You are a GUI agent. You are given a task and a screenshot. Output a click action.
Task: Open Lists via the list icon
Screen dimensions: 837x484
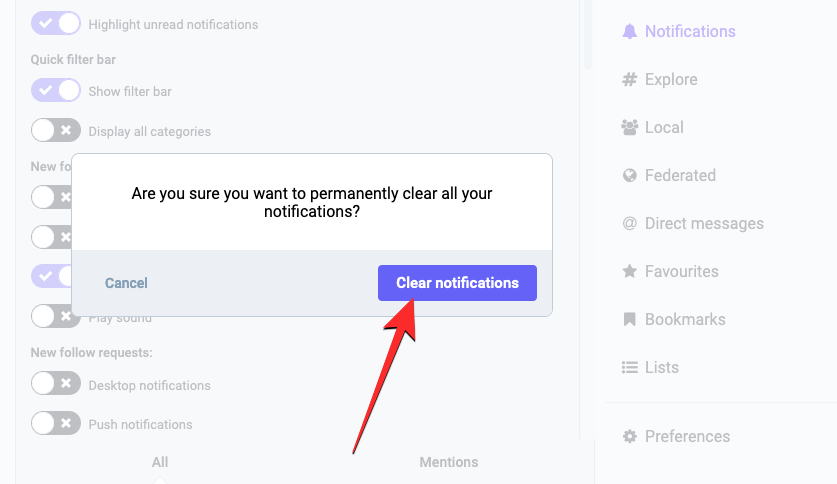click(629, 368)
